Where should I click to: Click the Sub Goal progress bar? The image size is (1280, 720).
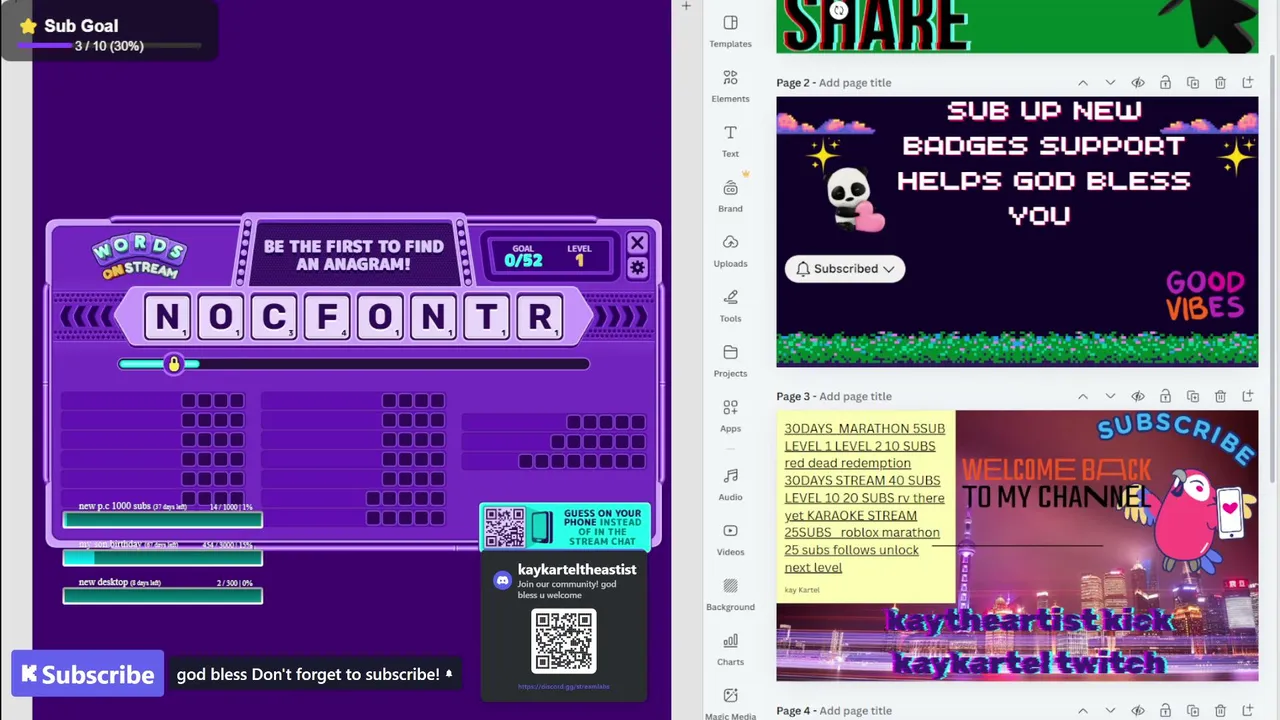tap(109, 46)
